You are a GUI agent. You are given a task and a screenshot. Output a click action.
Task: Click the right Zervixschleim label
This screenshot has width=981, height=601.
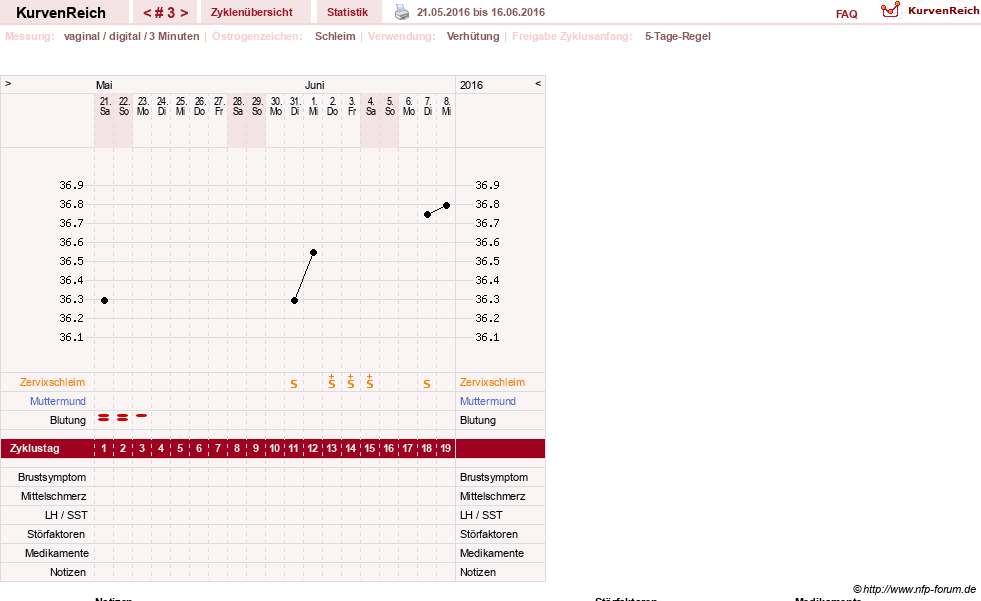492,382
